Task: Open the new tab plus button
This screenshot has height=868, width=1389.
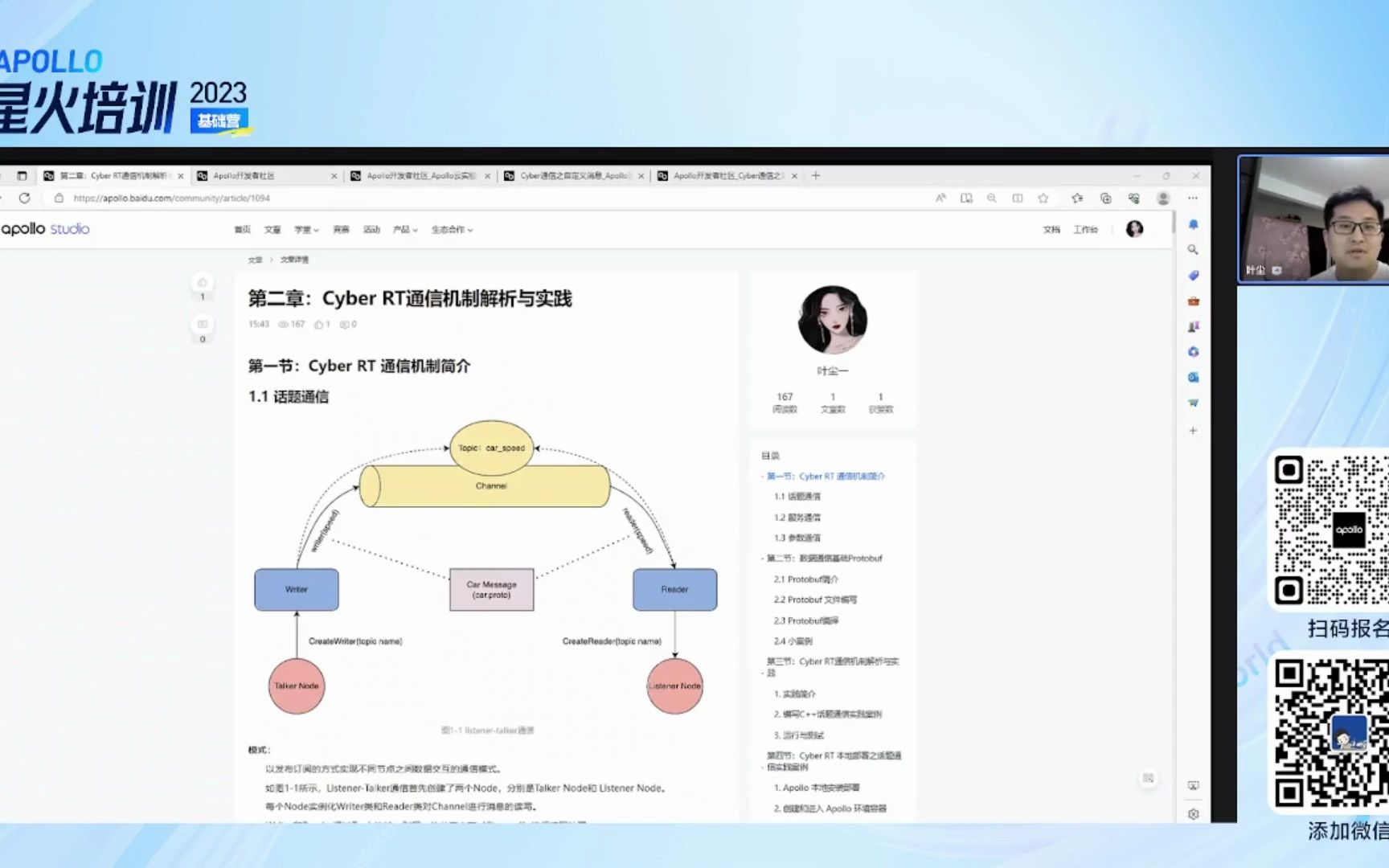Action: [816, 175]
